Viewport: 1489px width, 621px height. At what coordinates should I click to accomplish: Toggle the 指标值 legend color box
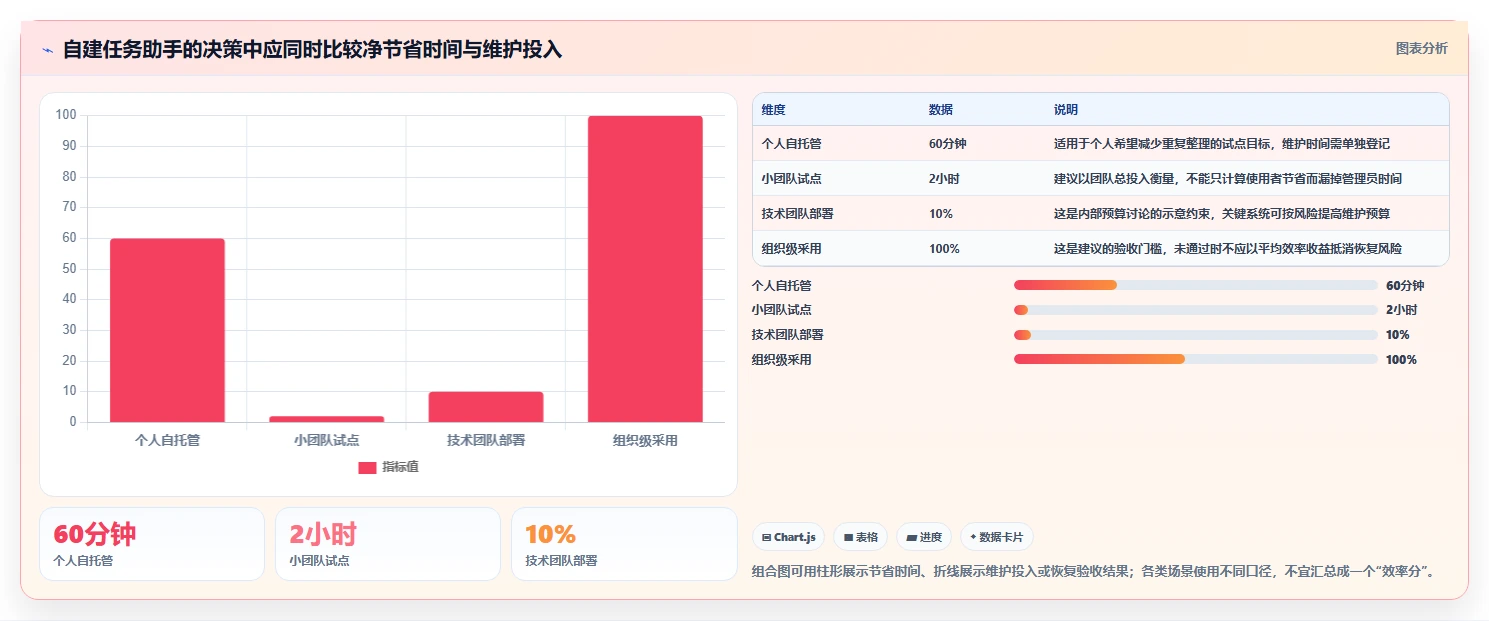[367, 467]
